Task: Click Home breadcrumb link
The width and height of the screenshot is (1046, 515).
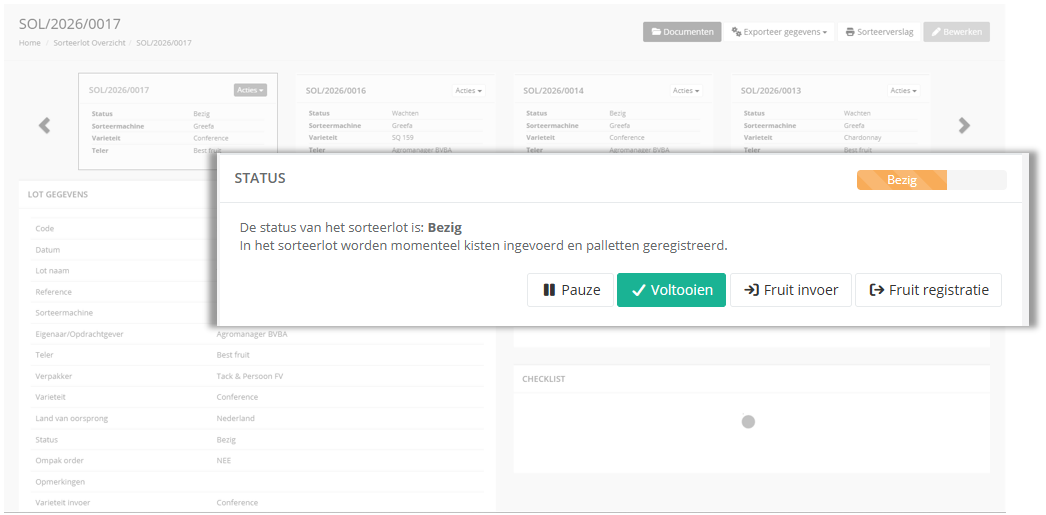Action: (x=29, y=43)
